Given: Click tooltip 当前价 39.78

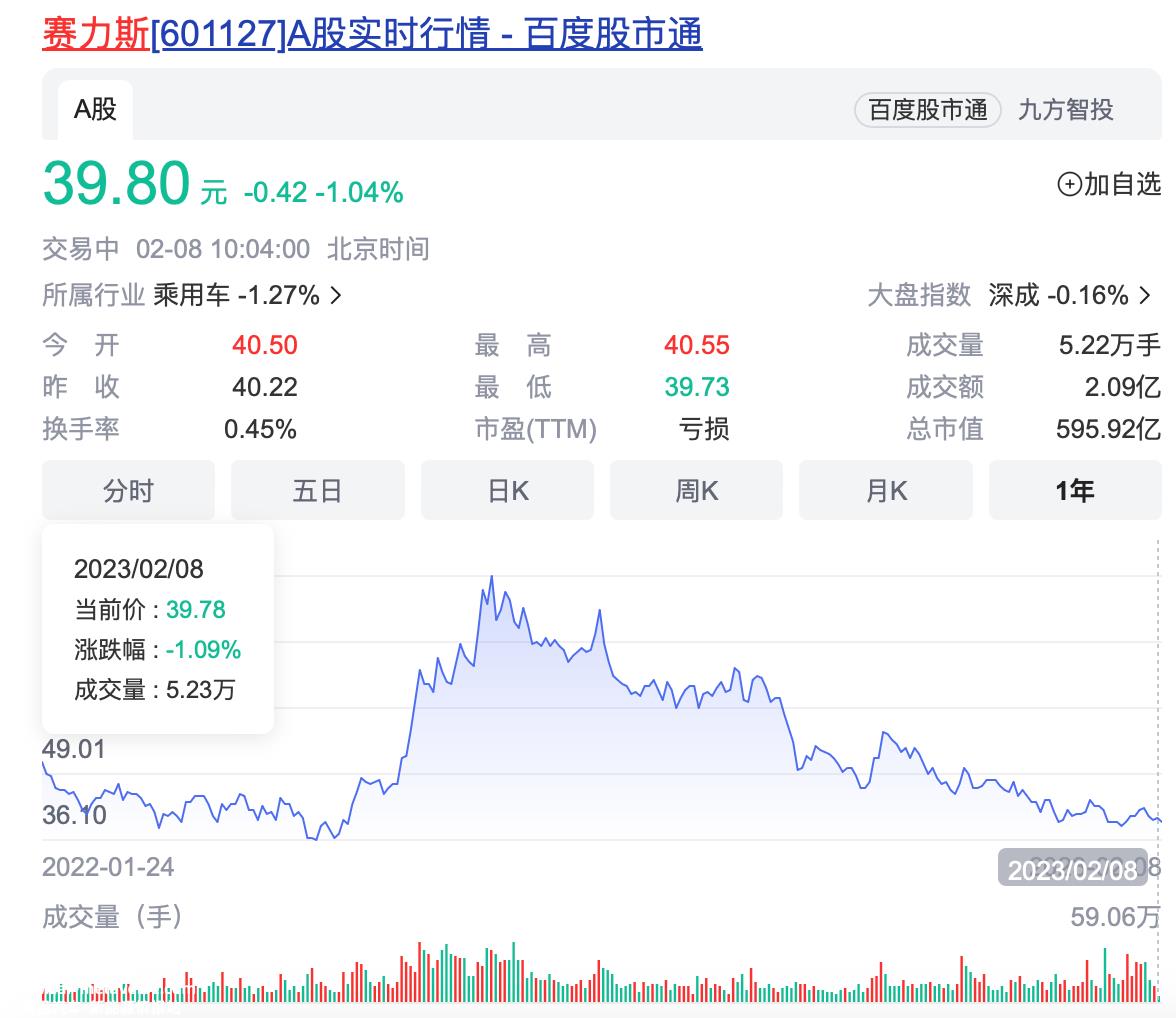Looking at the screenshot, I should [150, 609].
